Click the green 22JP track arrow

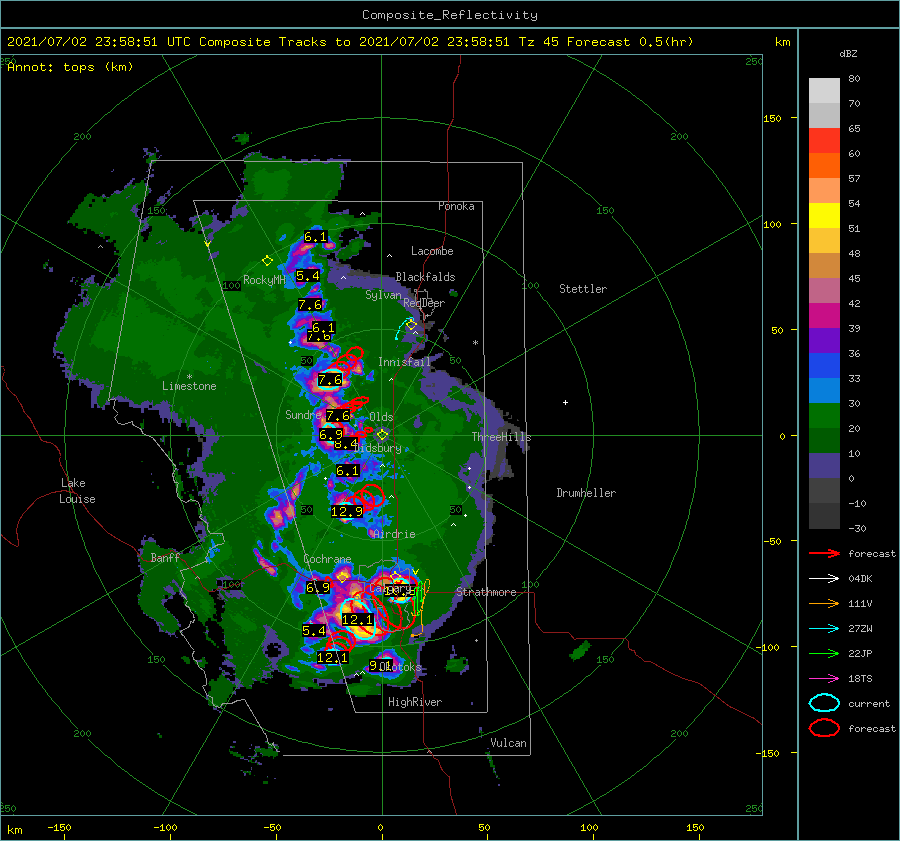[824, 653]
